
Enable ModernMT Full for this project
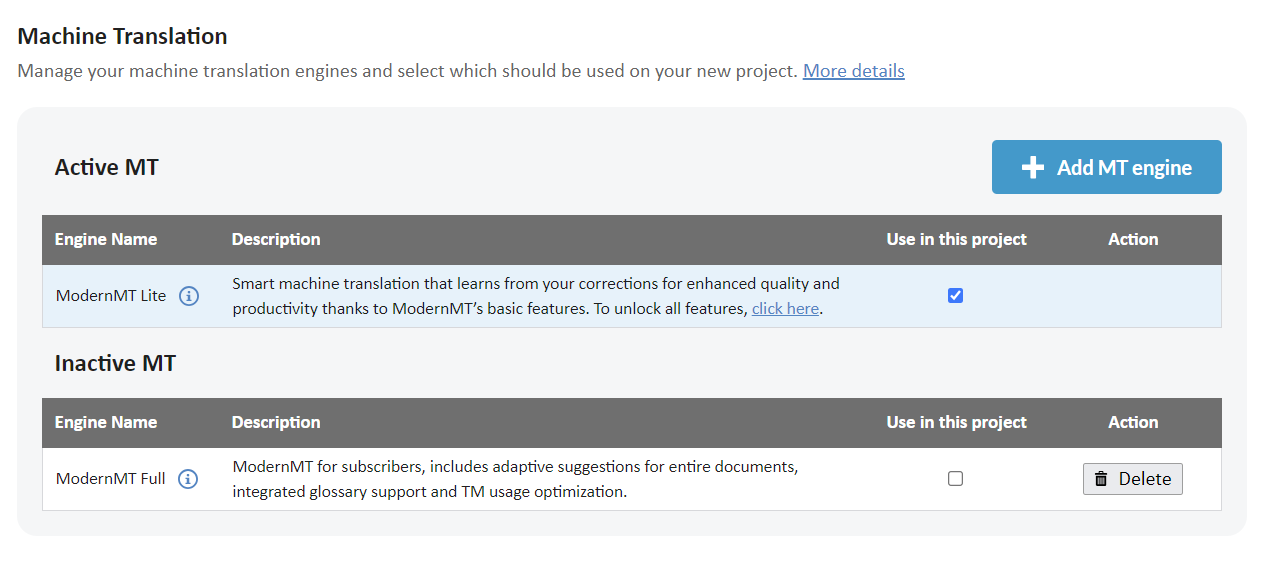coord(955,479)
